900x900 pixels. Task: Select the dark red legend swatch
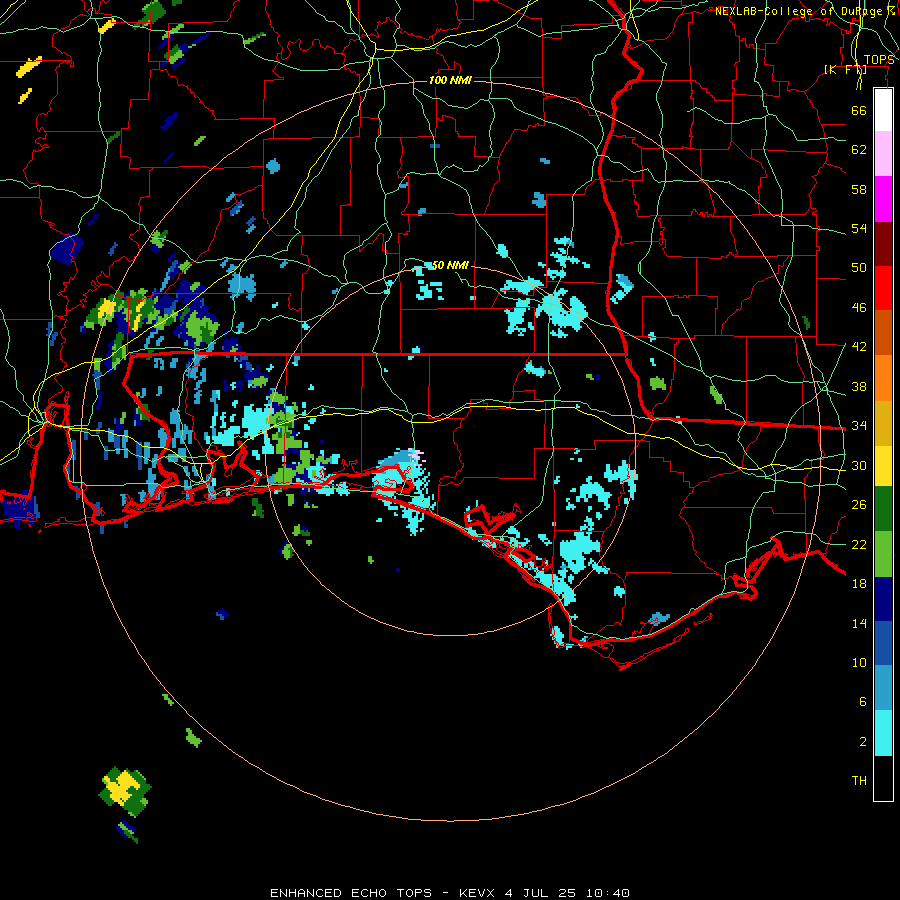click(883, 243)
